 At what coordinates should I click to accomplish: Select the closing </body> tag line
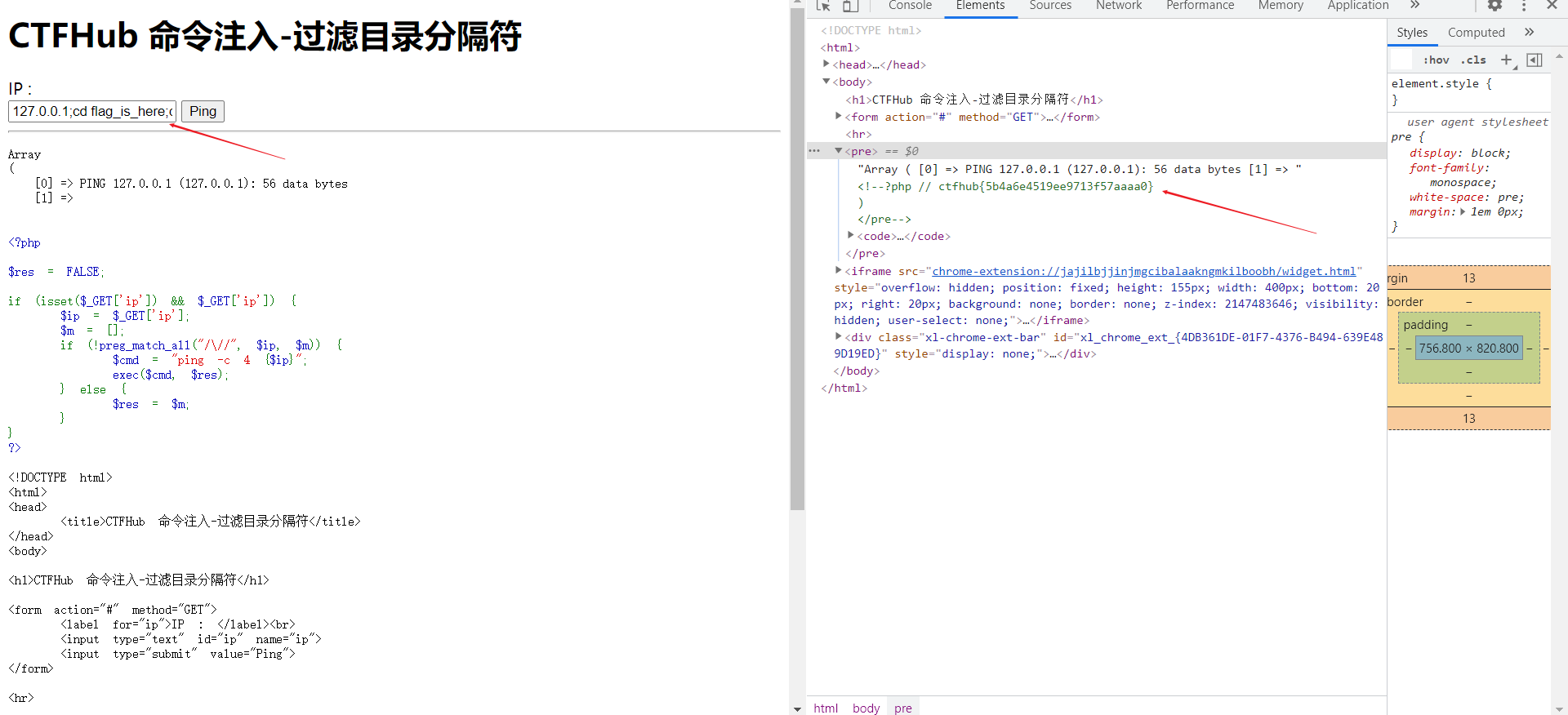click(x=856, y=371)
